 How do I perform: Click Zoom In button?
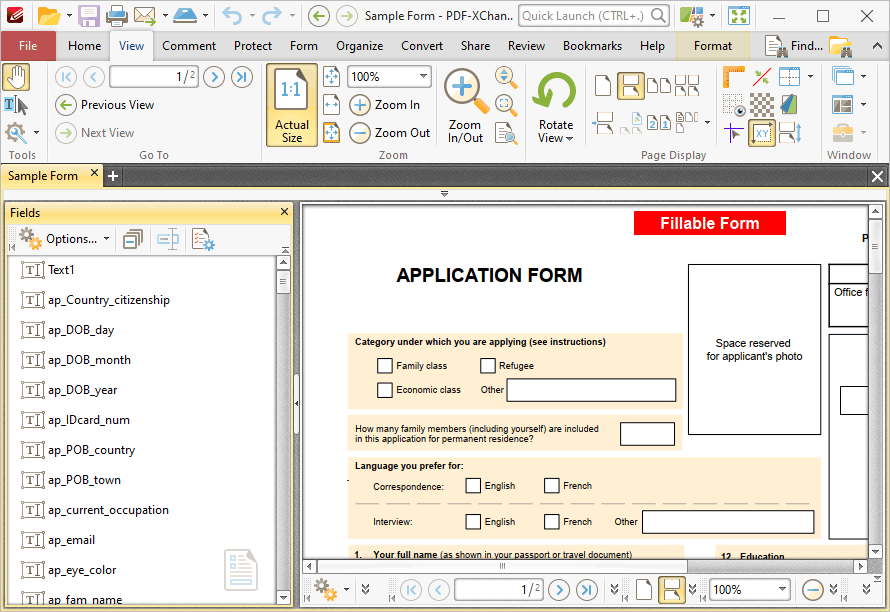(385, 105)
